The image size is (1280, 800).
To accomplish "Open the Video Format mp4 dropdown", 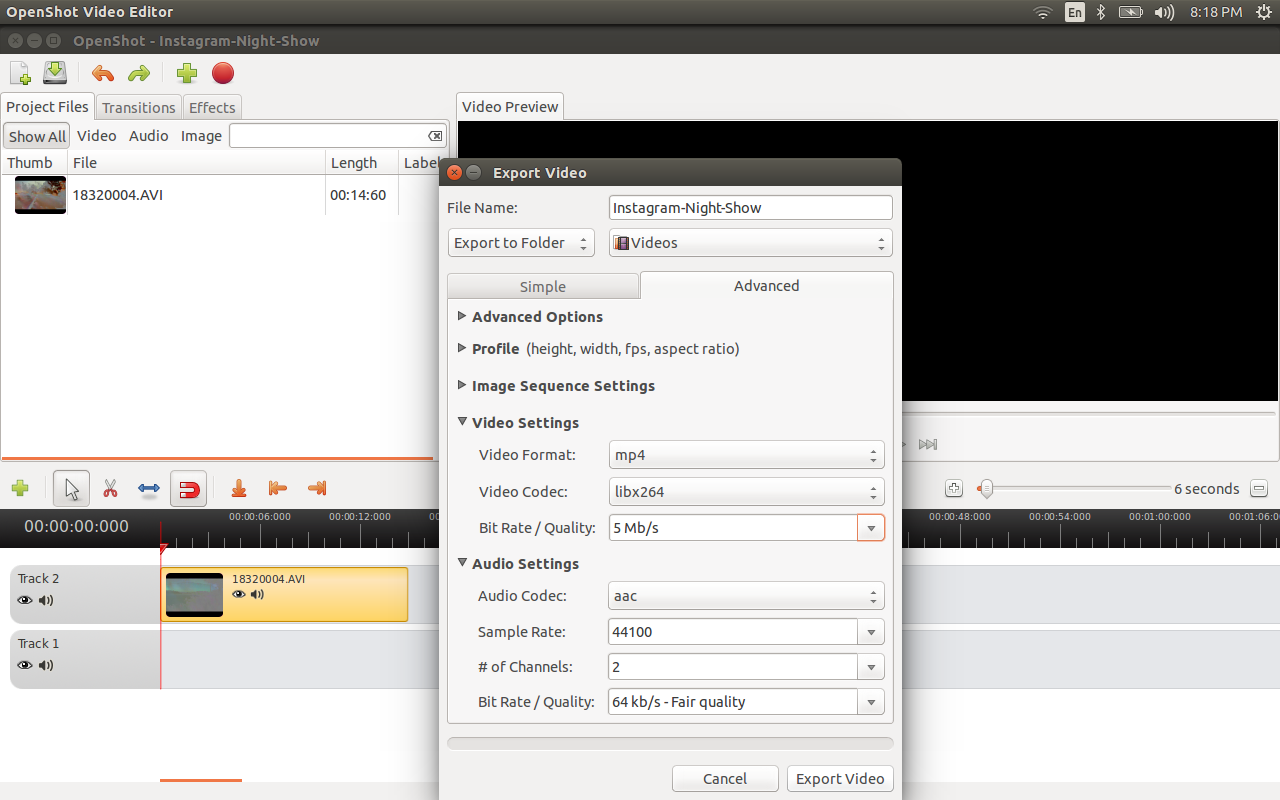I will 747,455.
